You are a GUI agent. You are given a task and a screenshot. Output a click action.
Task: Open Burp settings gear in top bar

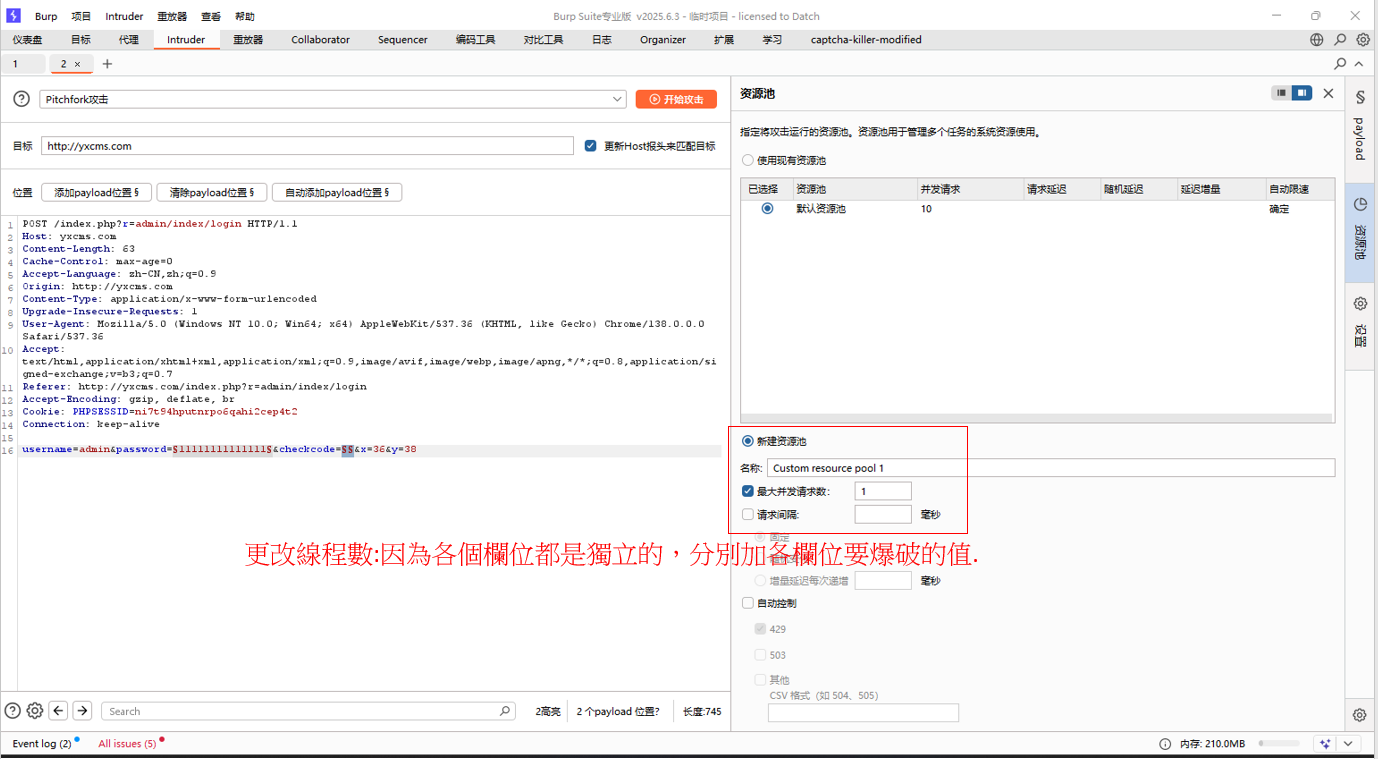1363,40
